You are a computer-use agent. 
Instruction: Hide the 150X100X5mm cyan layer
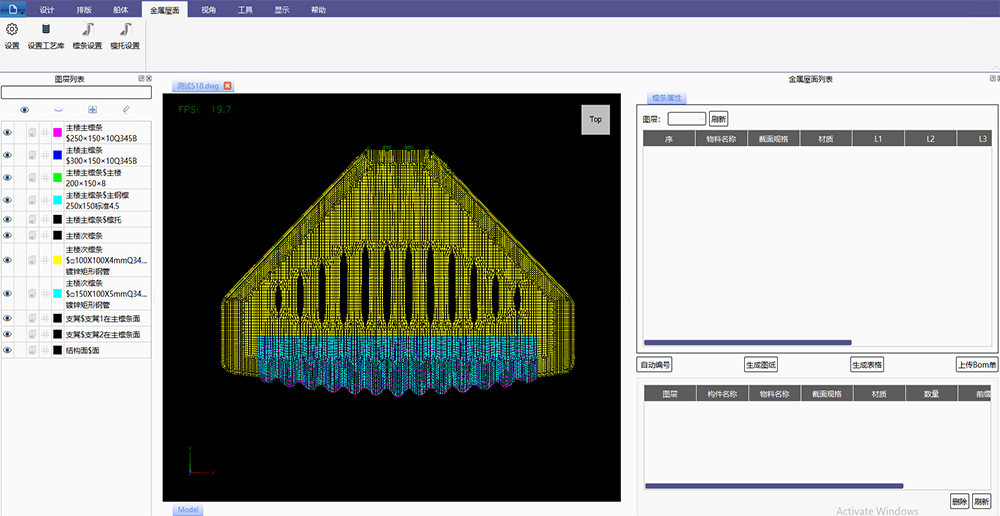click(8, 293)
